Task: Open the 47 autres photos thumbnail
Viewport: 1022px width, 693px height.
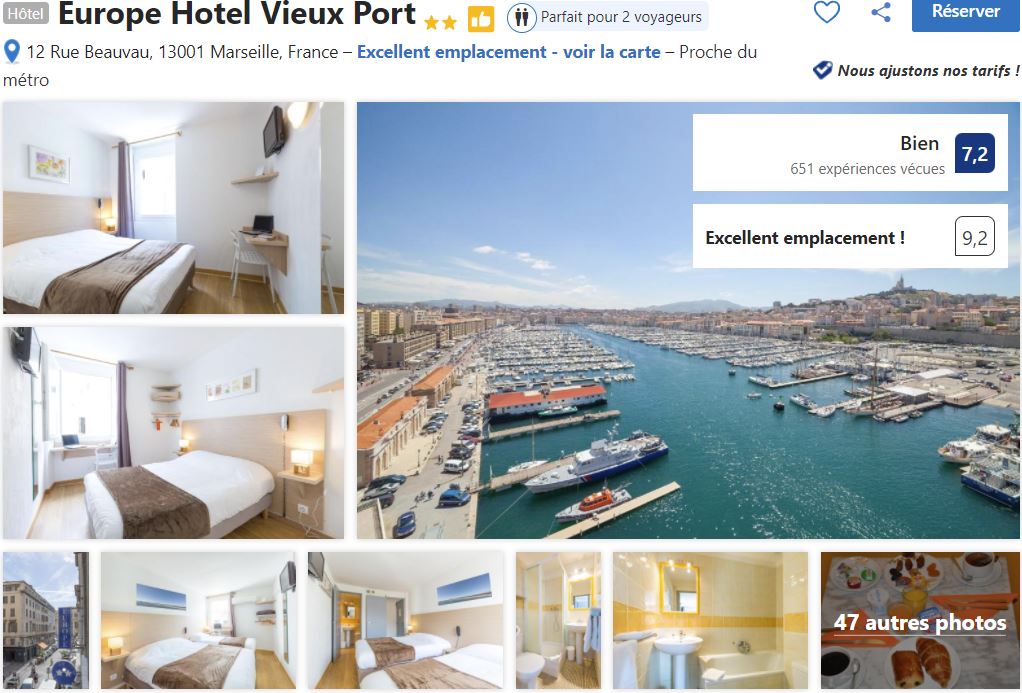Action: [920, 621]
